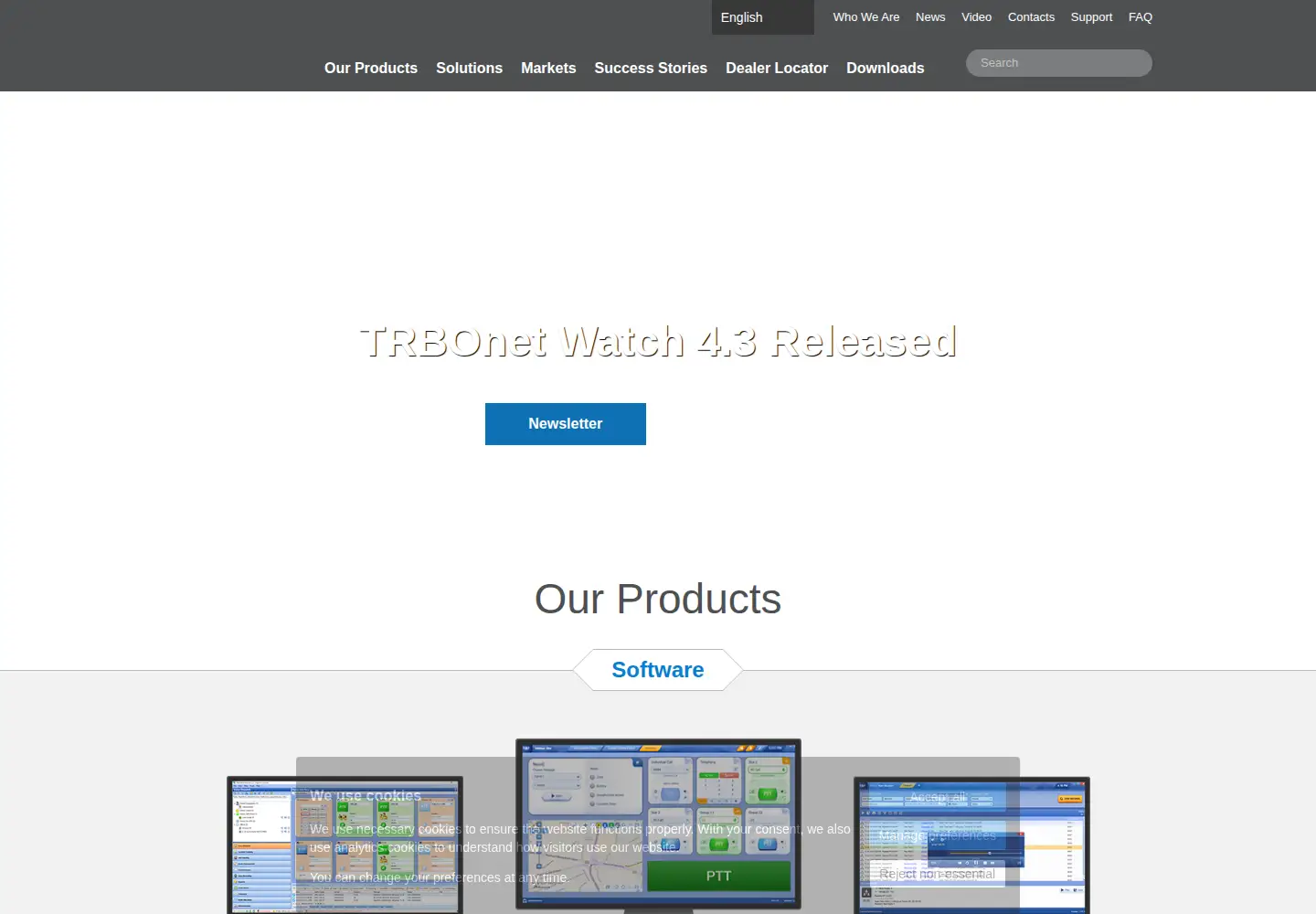The width and height of the screenshot is (1316, 914).
Task: Open the FAQ link
Action: (1141, 17)
